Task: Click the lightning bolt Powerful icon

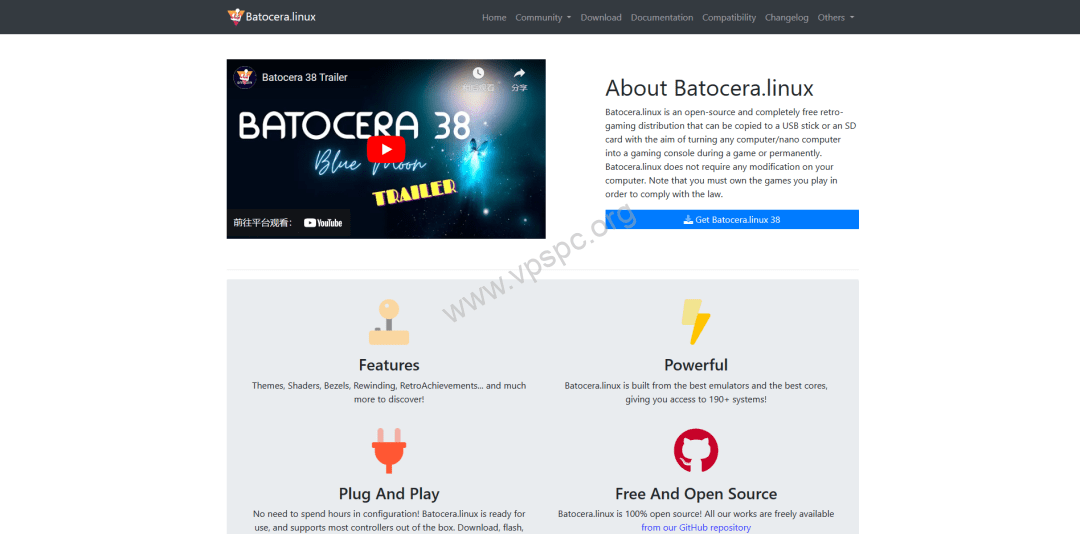Action: click(x=696, y=322)
